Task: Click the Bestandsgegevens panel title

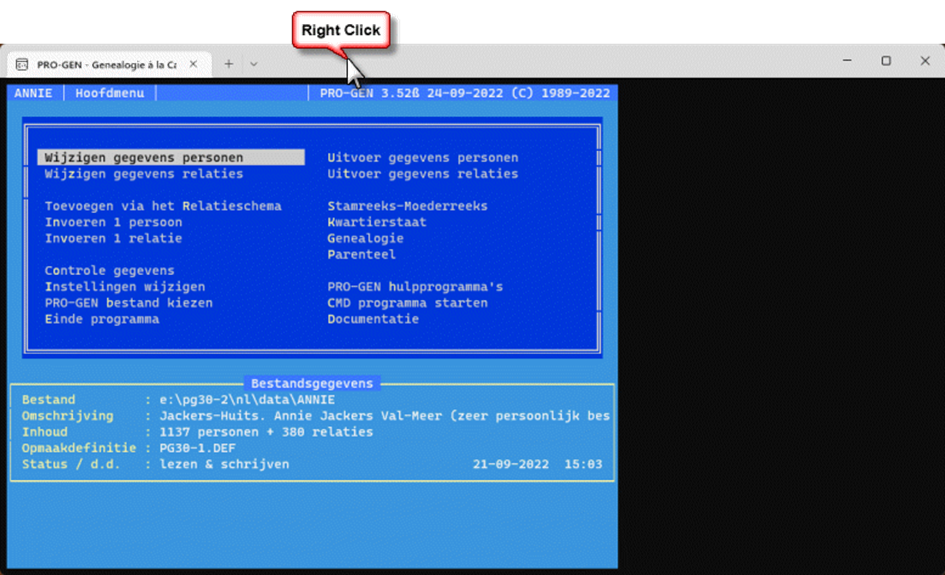Action: click(x=312, y=383)
